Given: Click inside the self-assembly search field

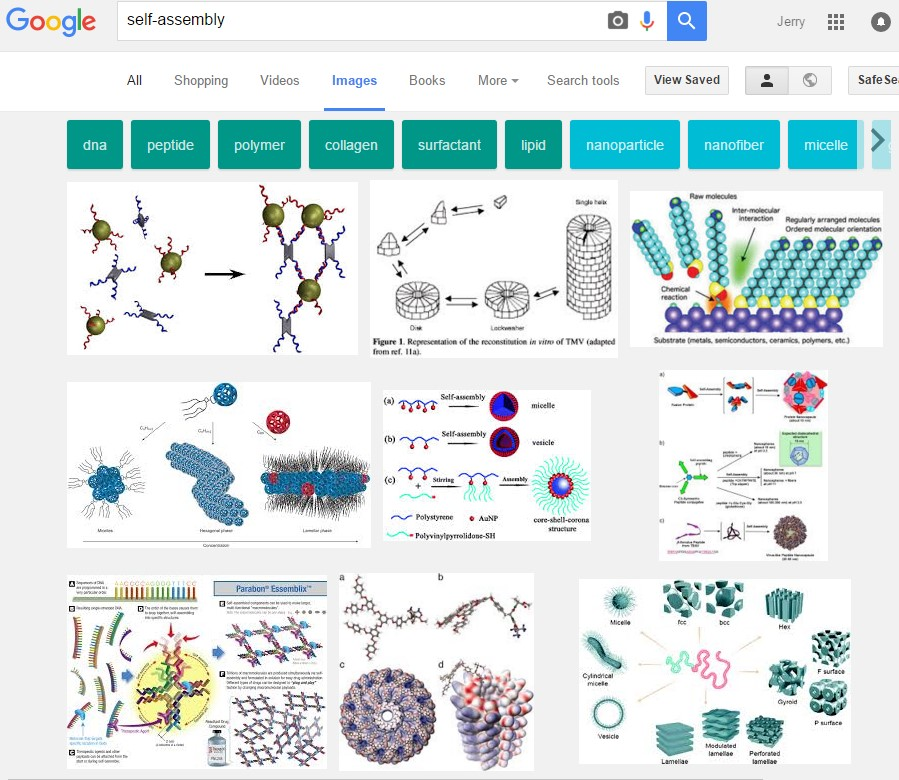Looking at the screenshot, I should (x=361, y=21).
